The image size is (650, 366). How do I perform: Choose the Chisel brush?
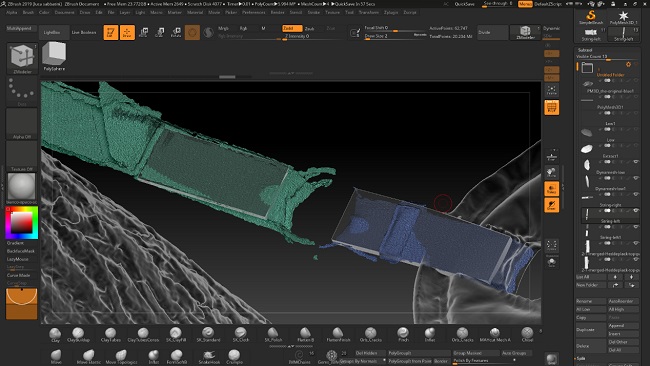[x=527, y=334]
